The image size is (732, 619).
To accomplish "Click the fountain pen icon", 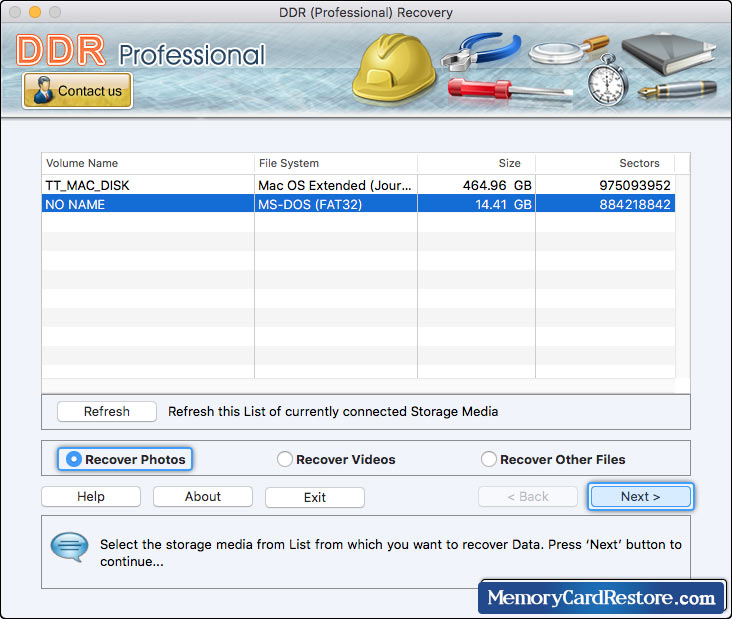I will (x=677, y=90).
